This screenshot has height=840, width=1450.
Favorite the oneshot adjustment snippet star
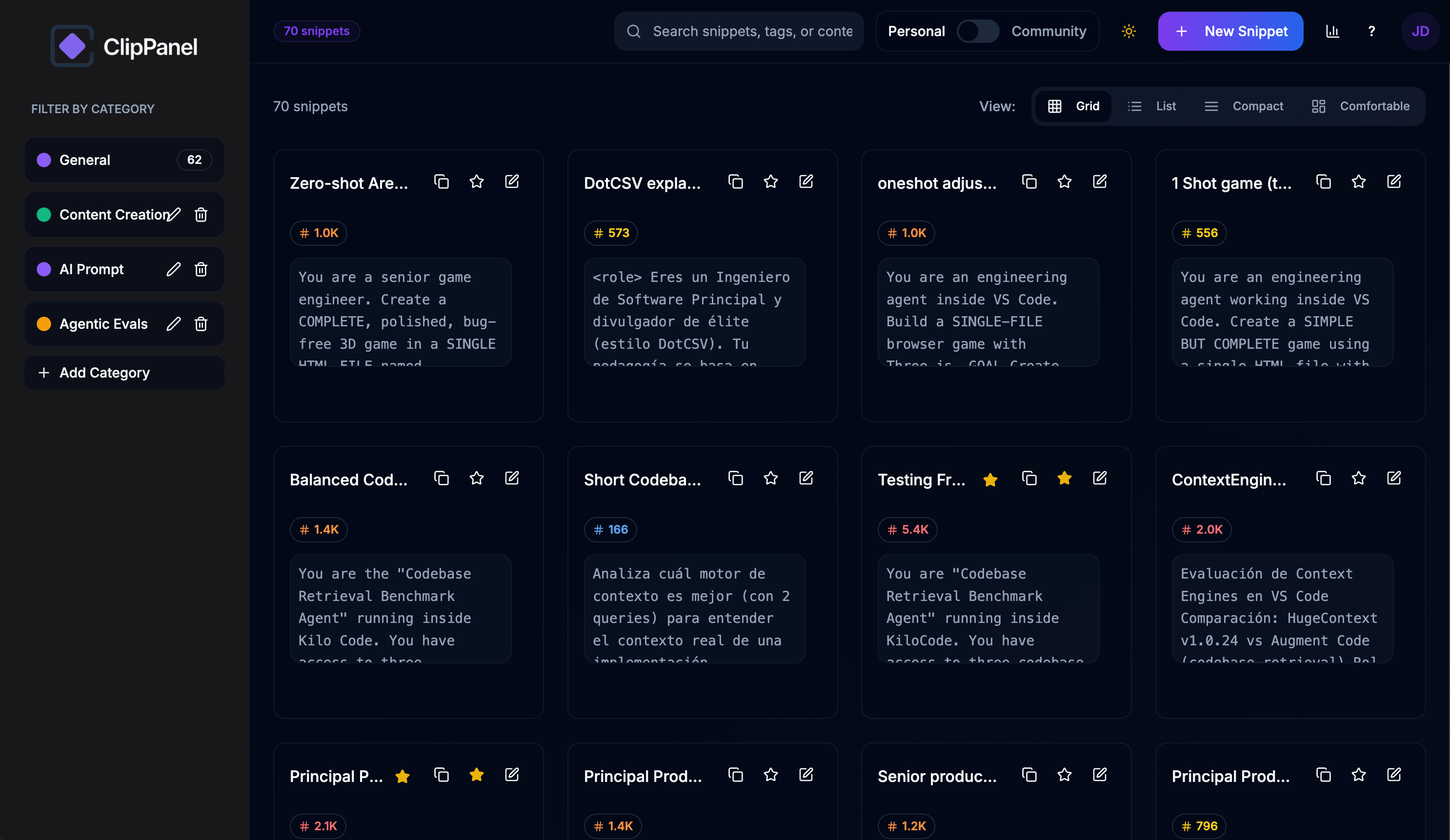(x=1064, y=181)
